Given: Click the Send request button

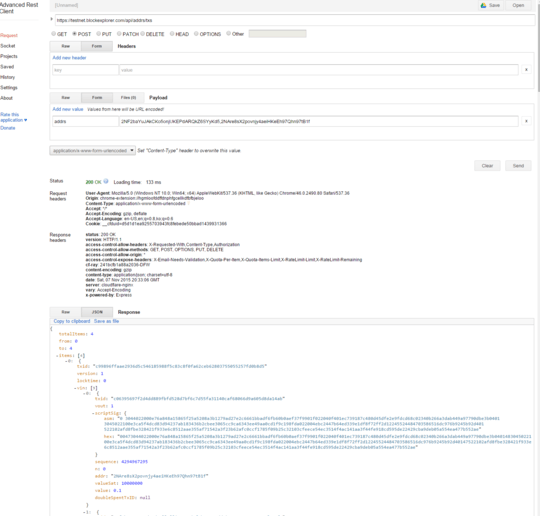Looking at the screenshot, I should [x=518, y=166].
